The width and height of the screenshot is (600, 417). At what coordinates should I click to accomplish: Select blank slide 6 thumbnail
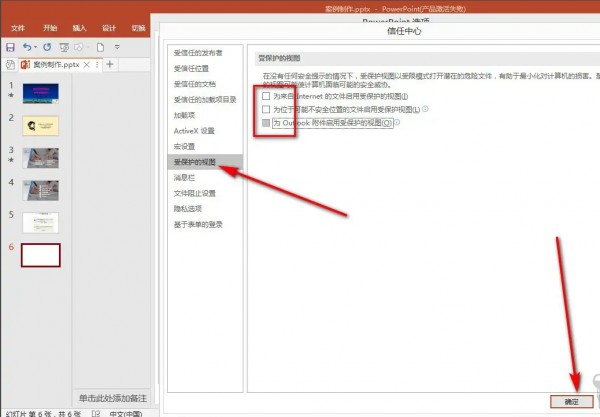tap(41, 255)
